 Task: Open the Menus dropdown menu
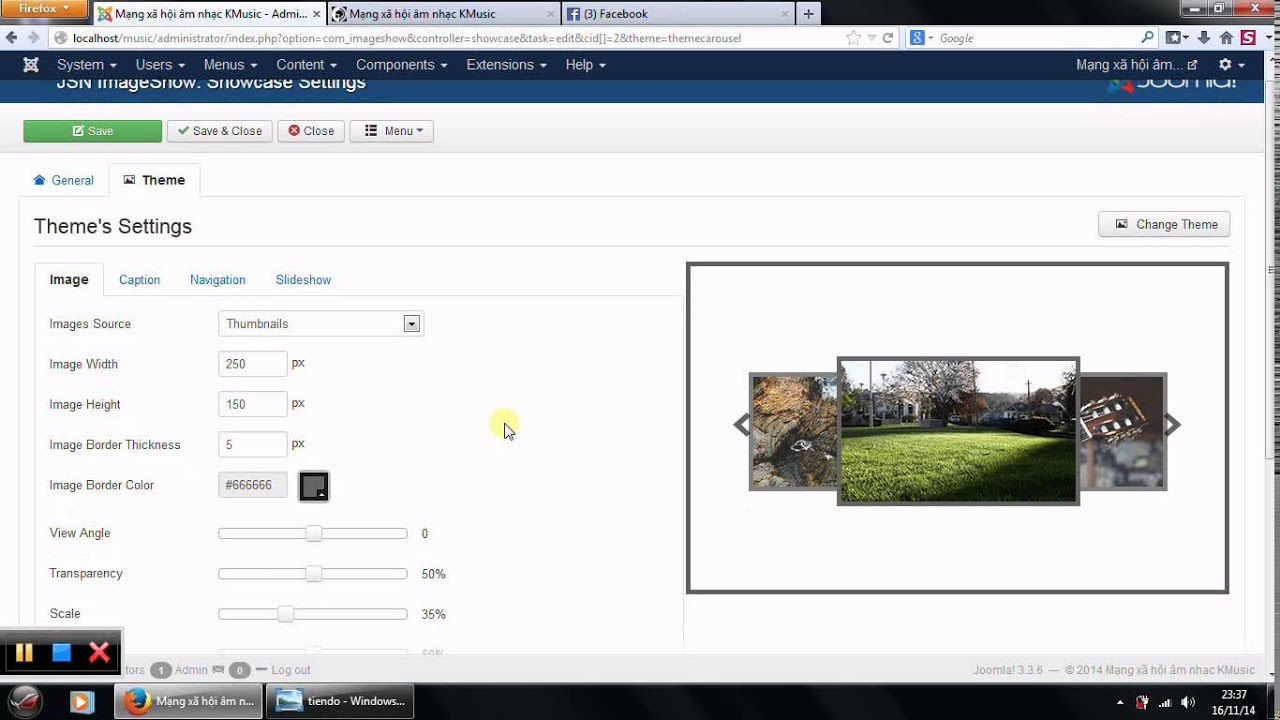[230, 64]
